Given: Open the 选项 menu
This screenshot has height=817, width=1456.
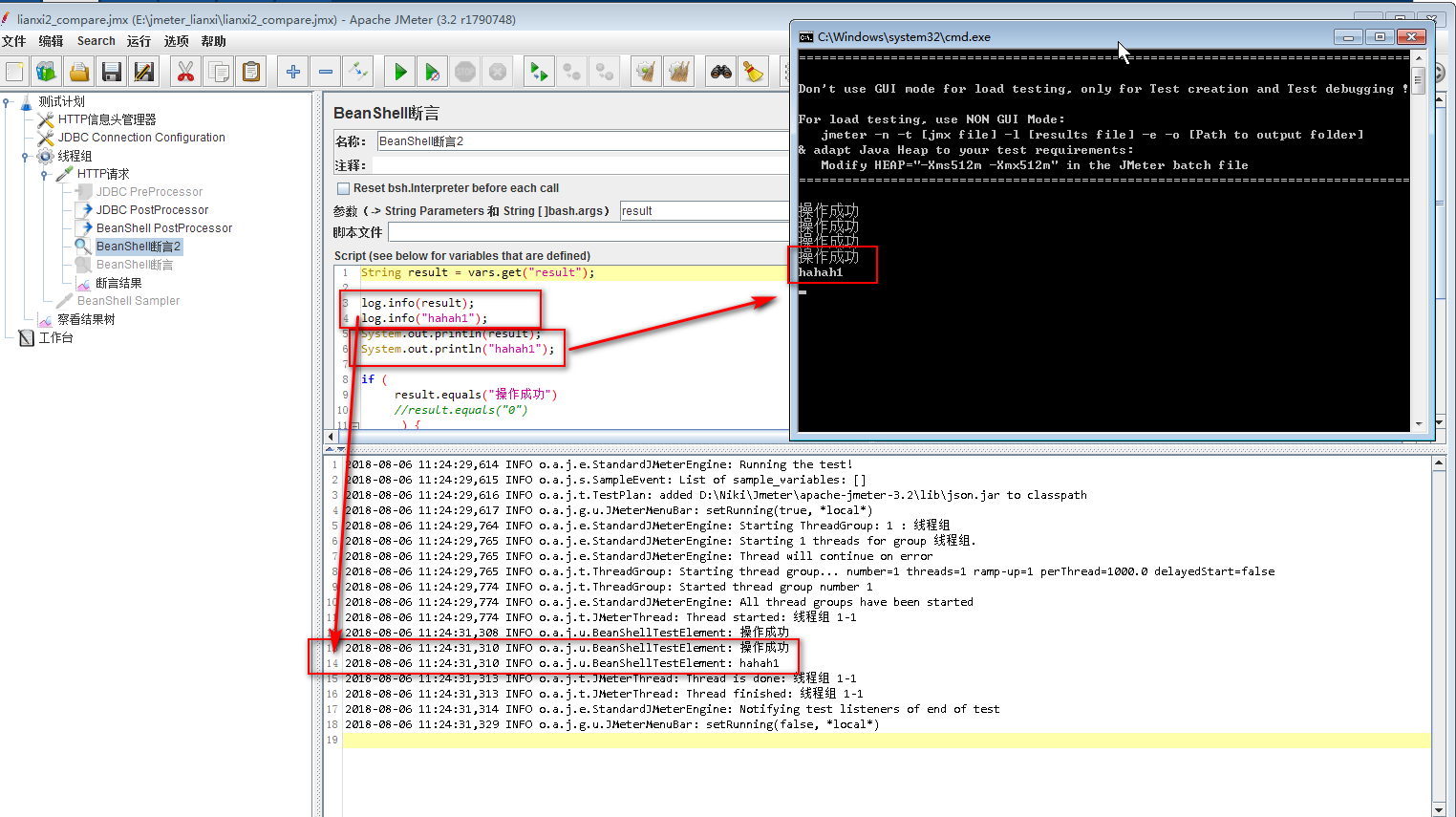Looking at the screenshot, I should pos(176,41).
